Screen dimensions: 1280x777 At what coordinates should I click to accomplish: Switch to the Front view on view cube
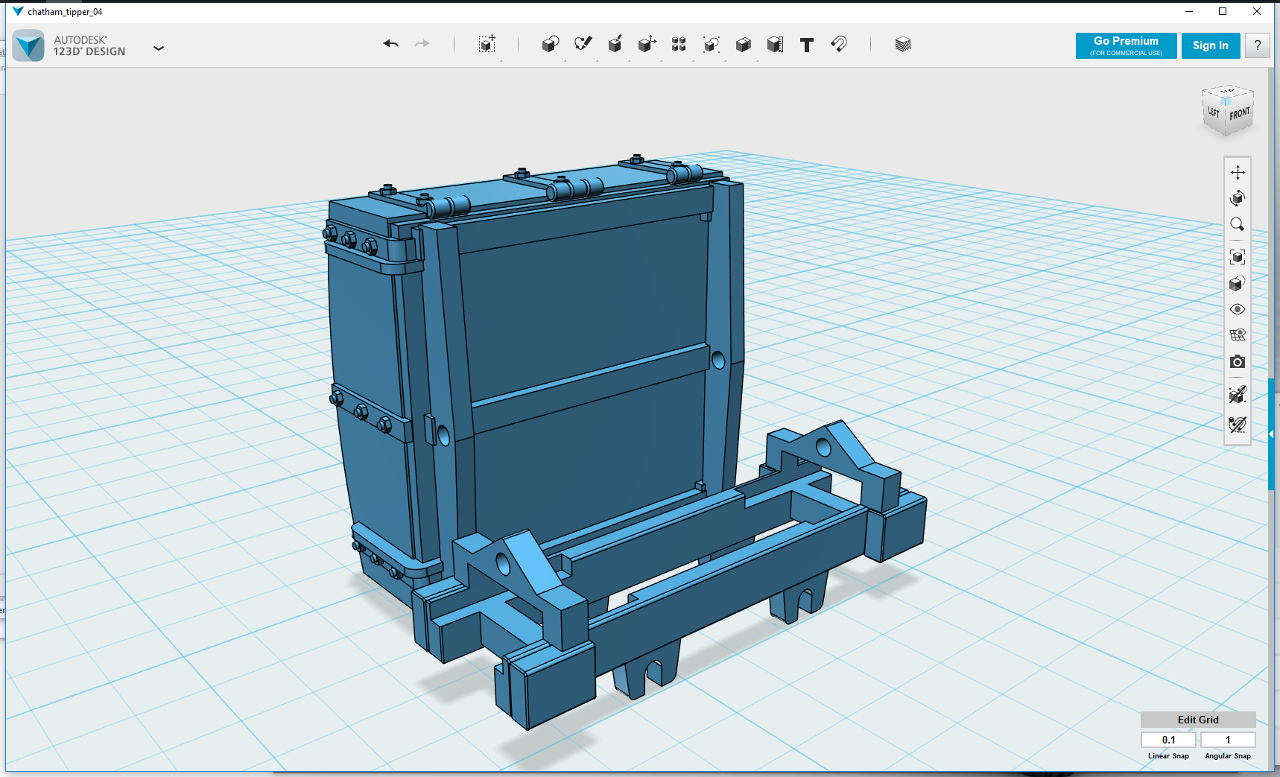pyautogui.click(x=1240, y=113)
